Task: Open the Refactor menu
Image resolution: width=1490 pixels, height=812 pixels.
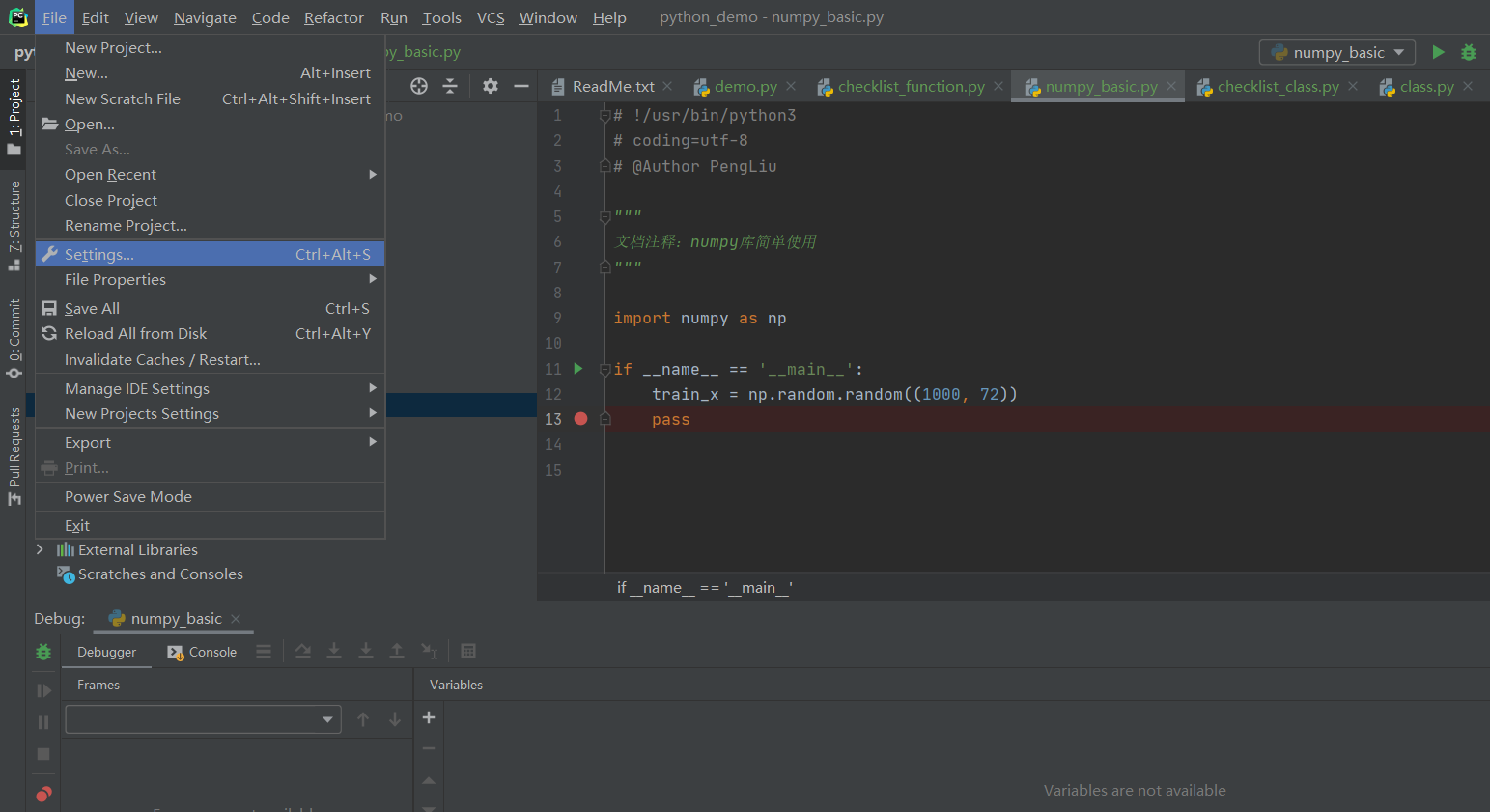Action: click(x=334, y=17)
